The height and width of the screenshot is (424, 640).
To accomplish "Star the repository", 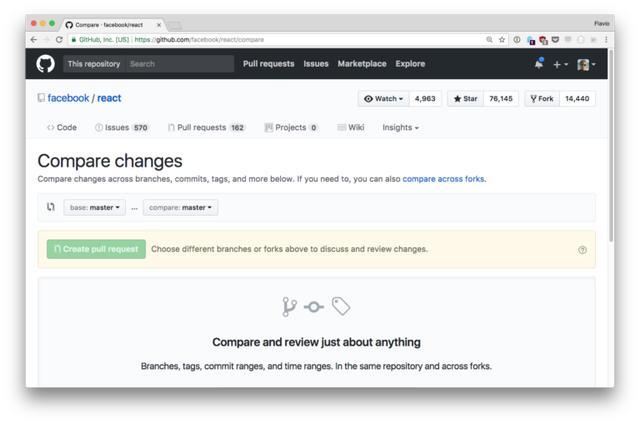I will tap(465, 99).
